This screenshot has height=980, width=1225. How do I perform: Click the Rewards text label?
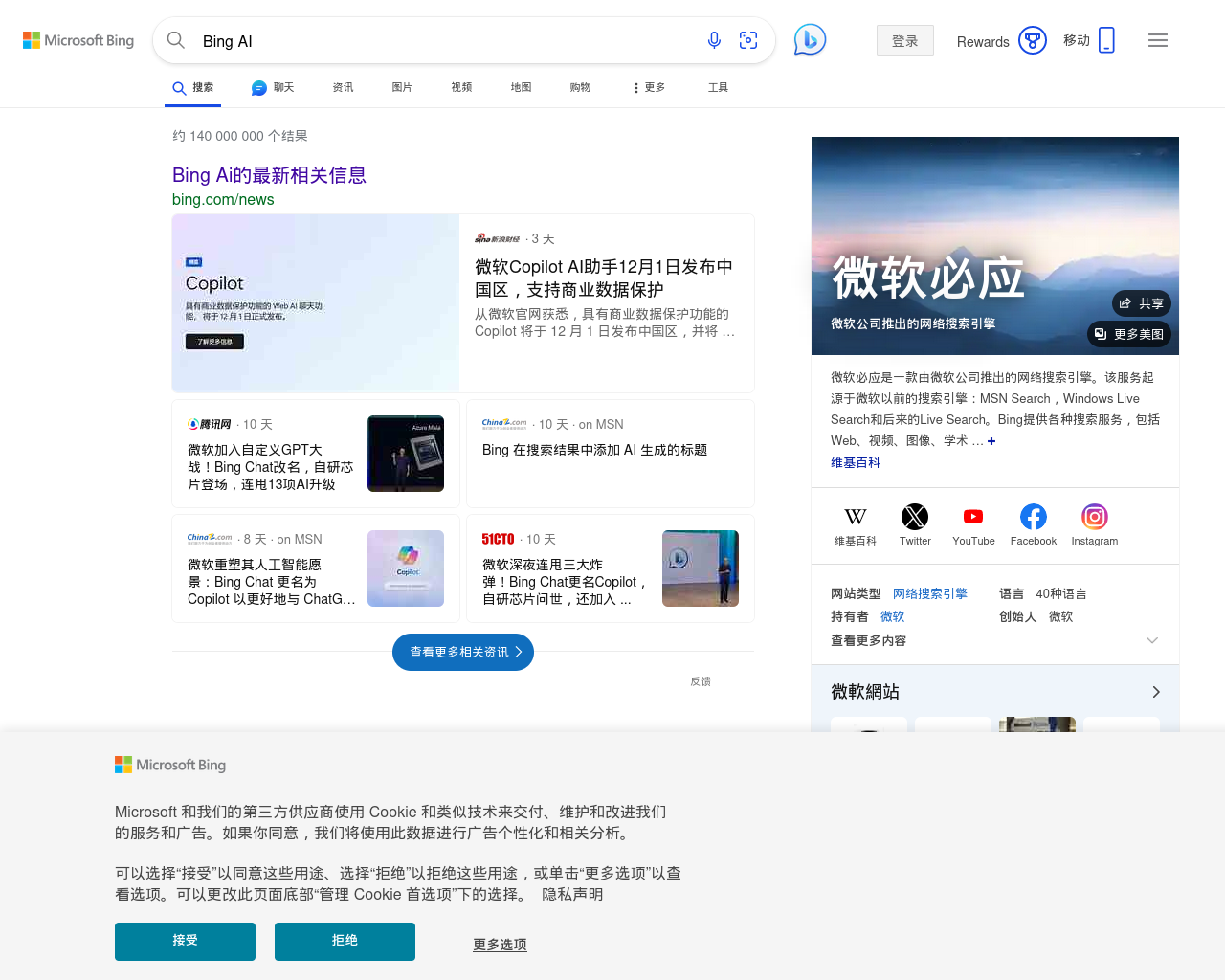[x=983, y=41]
